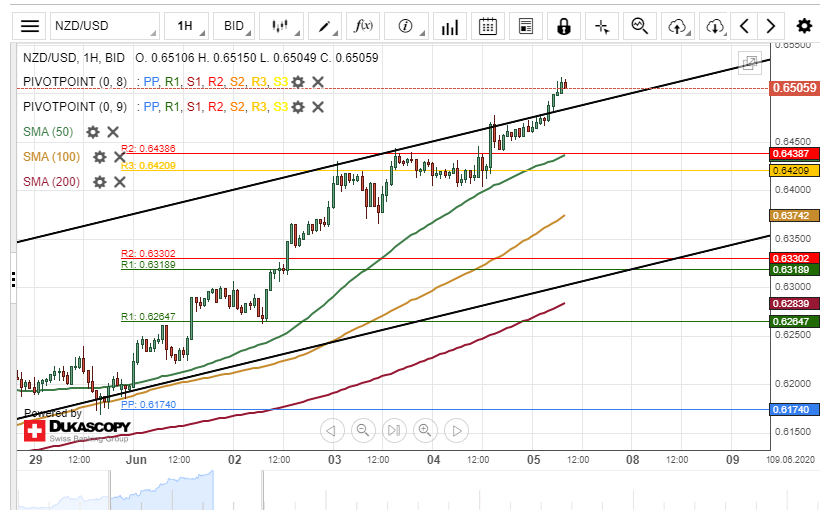Go to previous chart arrow

[744, 26]
